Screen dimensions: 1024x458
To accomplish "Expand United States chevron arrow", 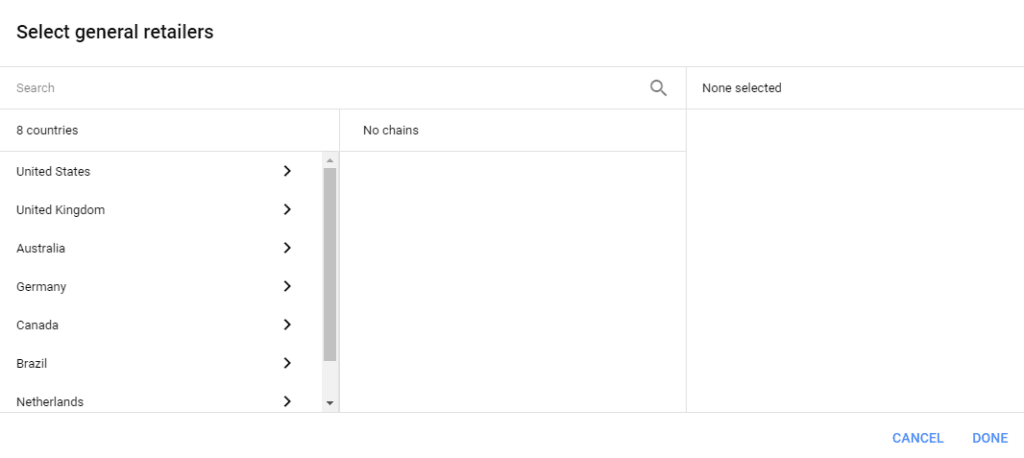I will pos(287,171).
